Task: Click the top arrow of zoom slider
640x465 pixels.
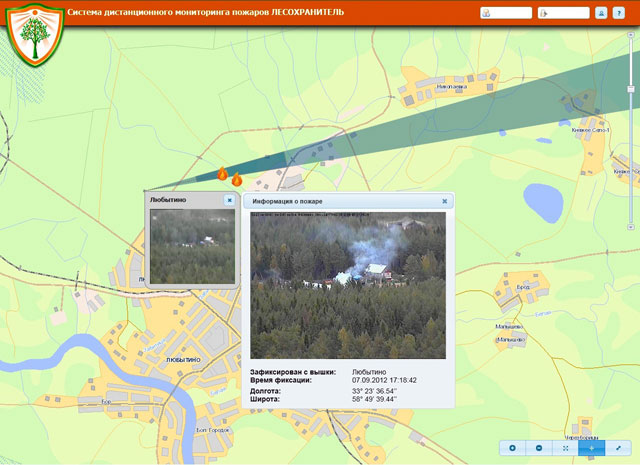Action: click(x=631, y=35)
